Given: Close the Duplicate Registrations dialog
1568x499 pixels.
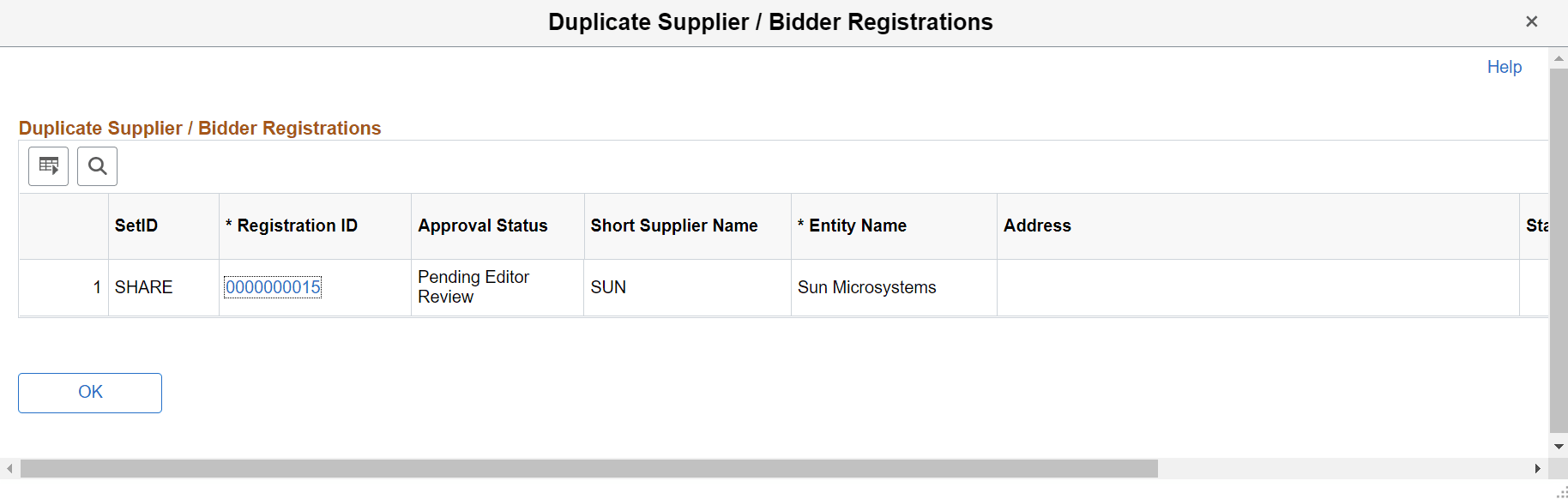Looking at the screenshot, I should tap(1532, 21).
